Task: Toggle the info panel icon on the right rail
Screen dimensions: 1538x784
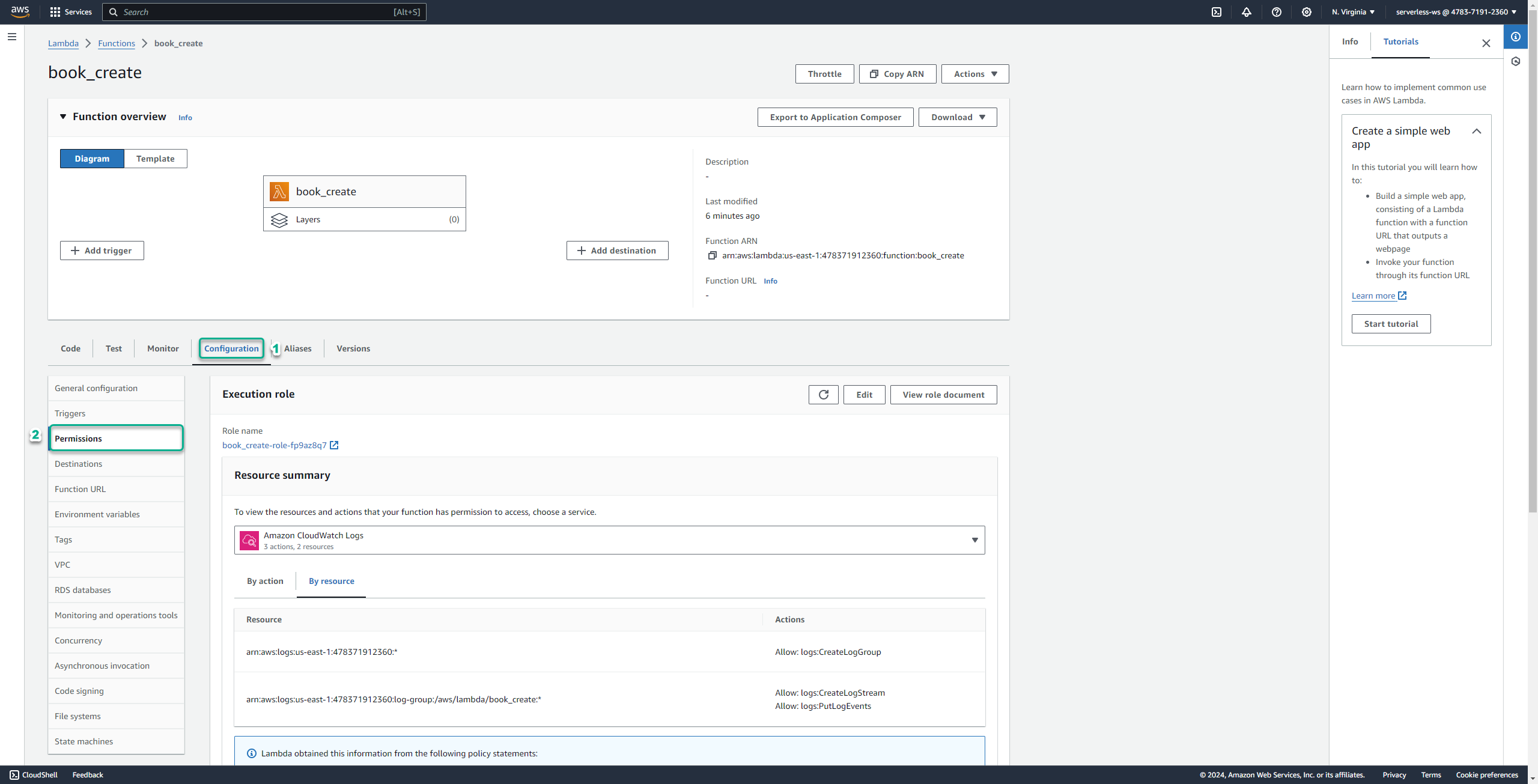Action: click(1516, 37)
